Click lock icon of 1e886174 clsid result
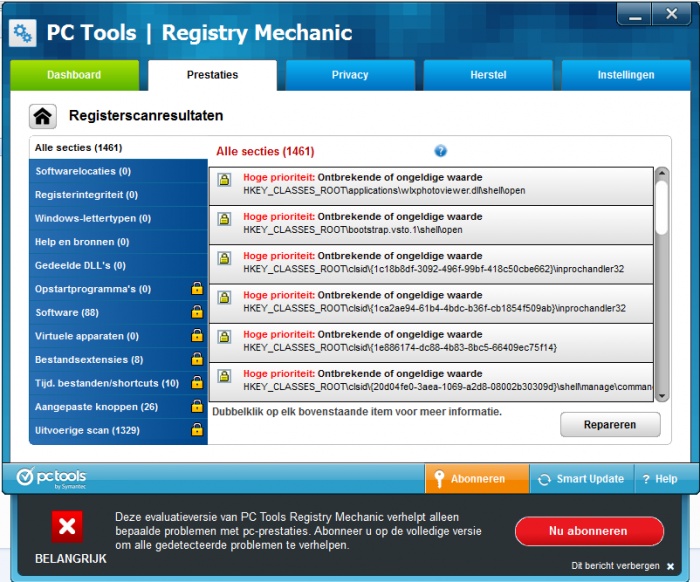 pos(224,337)
